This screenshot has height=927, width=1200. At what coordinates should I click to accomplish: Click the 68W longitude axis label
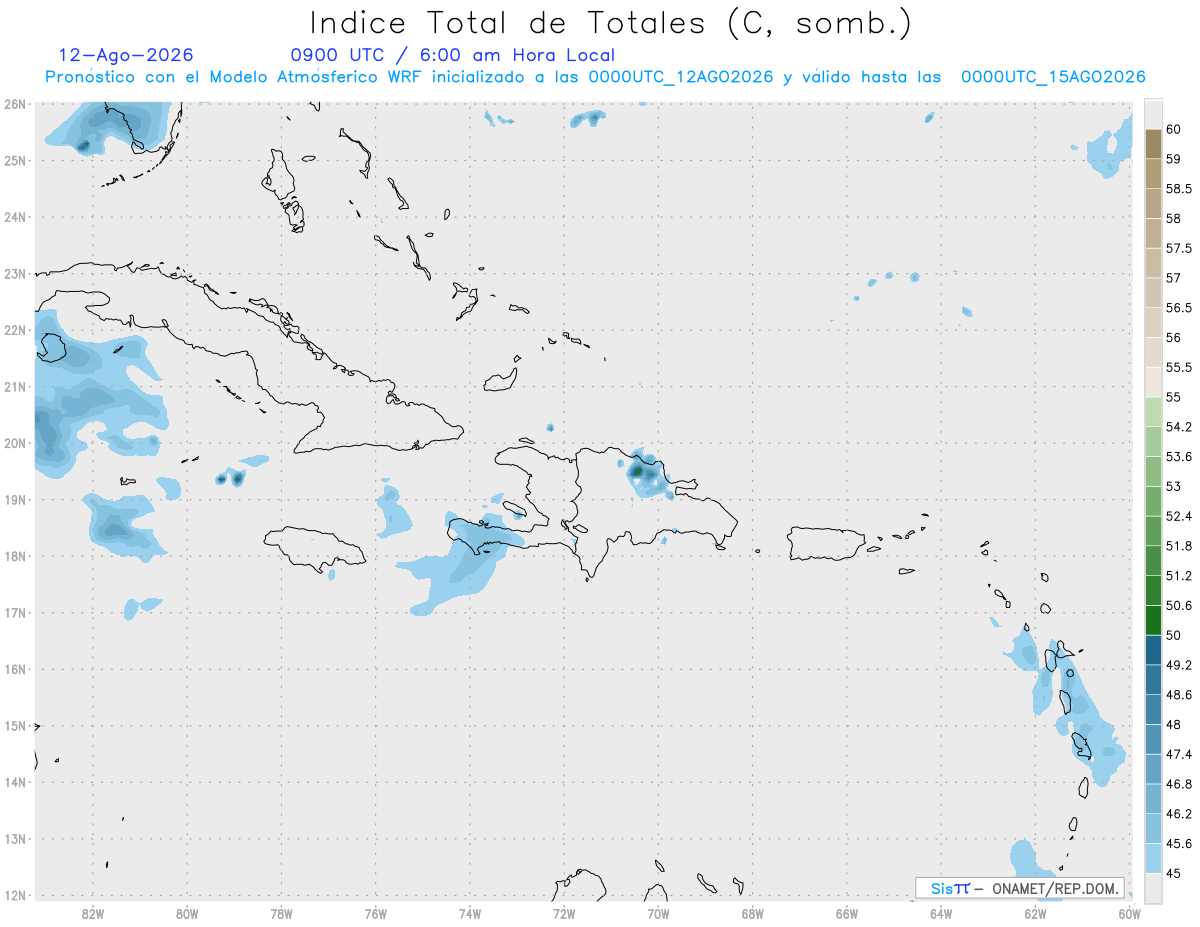[753, 913]
